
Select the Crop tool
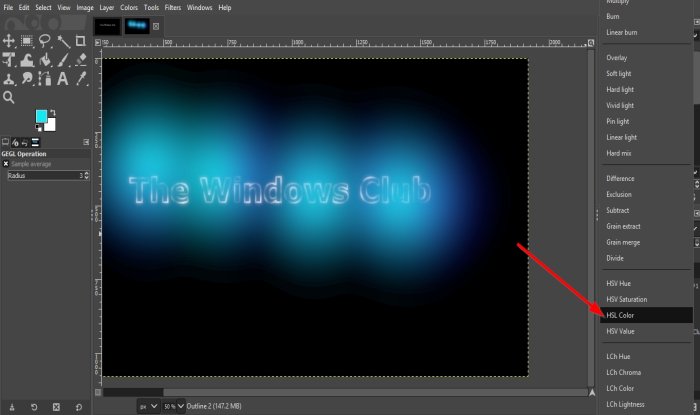coord(81,41)
